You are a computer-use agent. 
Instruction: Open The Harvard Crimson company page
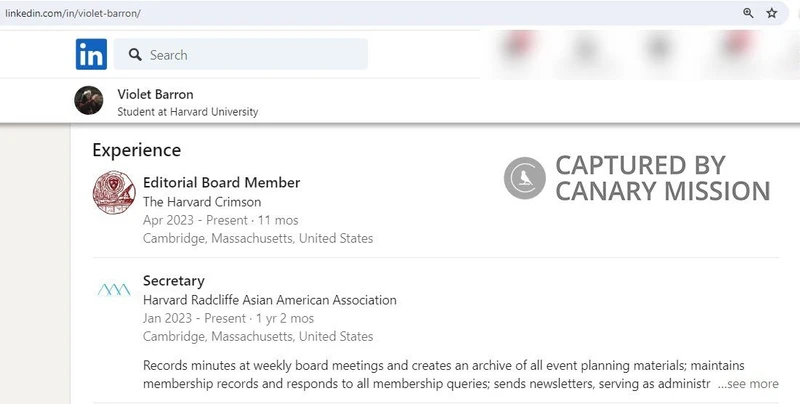pos(202,202)
